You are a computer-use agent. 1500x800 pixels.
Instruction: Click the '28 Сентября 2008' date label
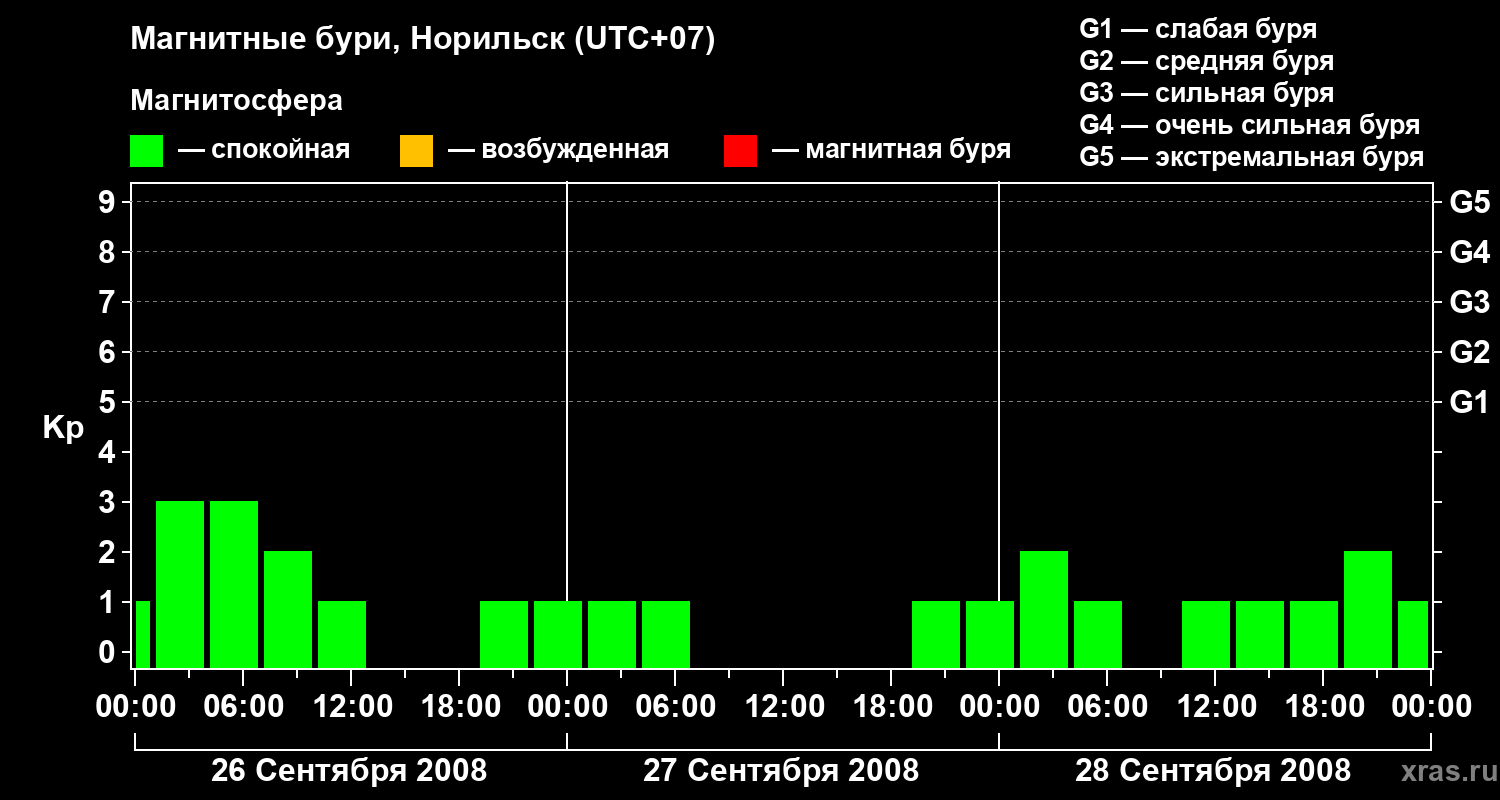pyautogui.click(x=1213, y=771)
